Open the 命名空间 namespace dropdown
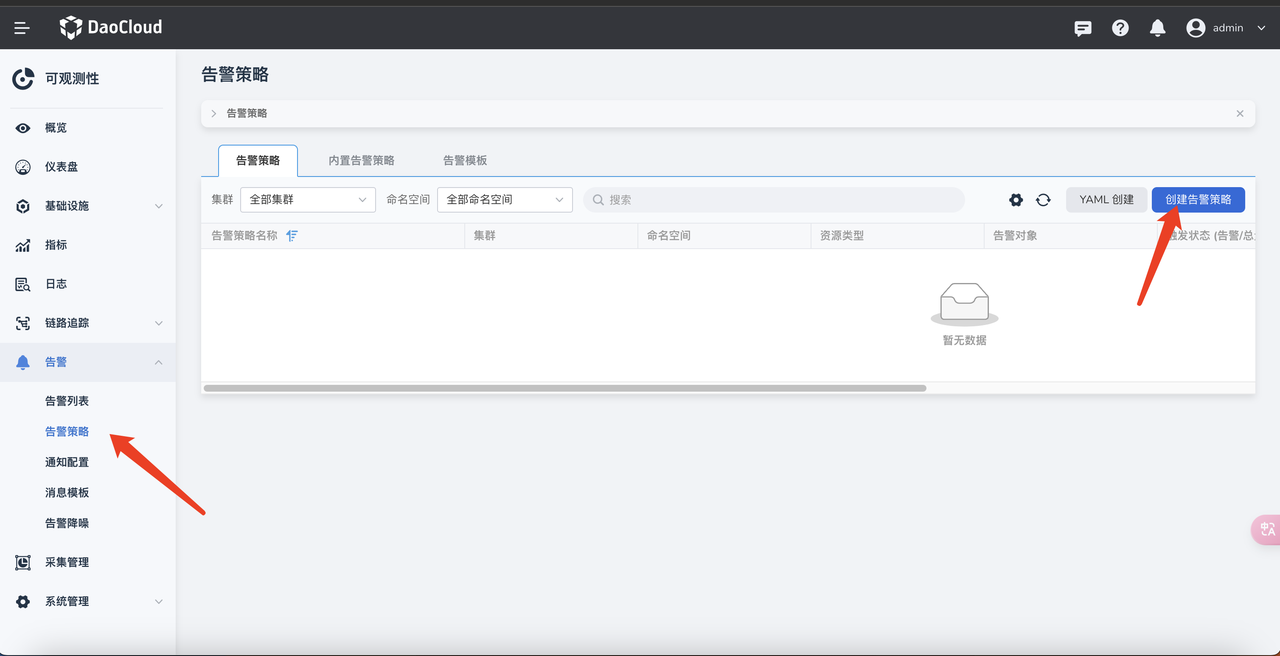1280x656 pixels. 504,200
